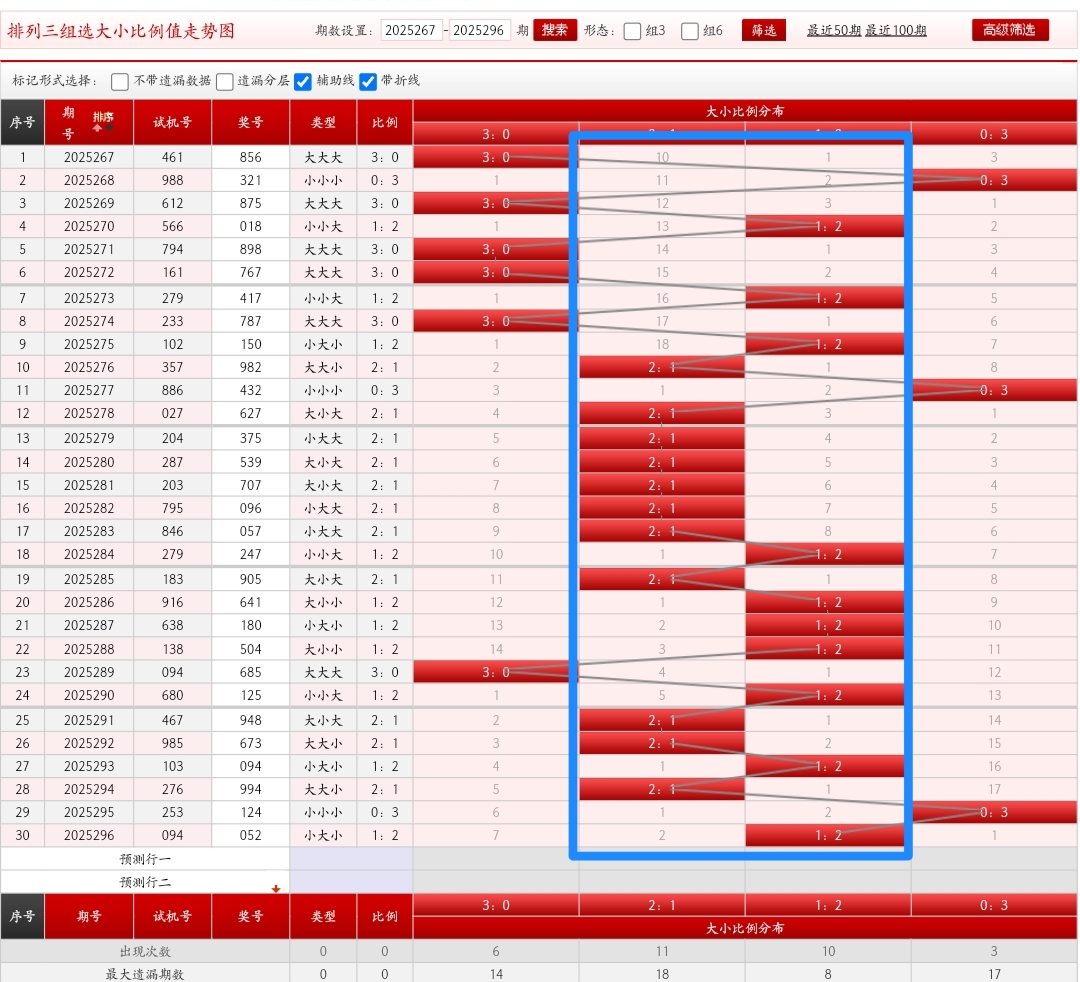Click the 0:3 column header at top

pyautogui.click(x=994, y=135)
